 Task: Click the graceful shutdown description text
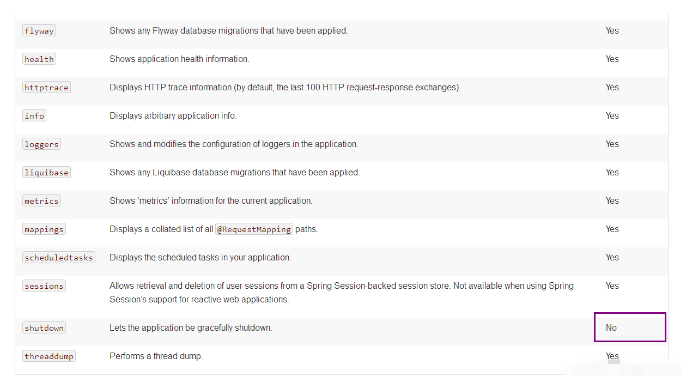tap(191, 328)
